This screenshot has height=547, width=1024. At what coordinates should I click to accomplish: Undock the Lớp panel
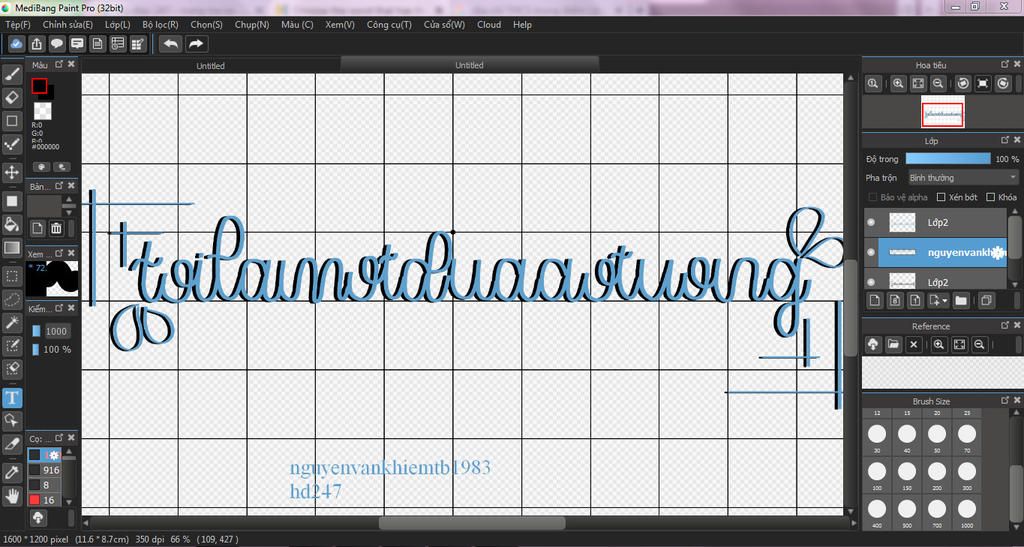point(1005,140)
